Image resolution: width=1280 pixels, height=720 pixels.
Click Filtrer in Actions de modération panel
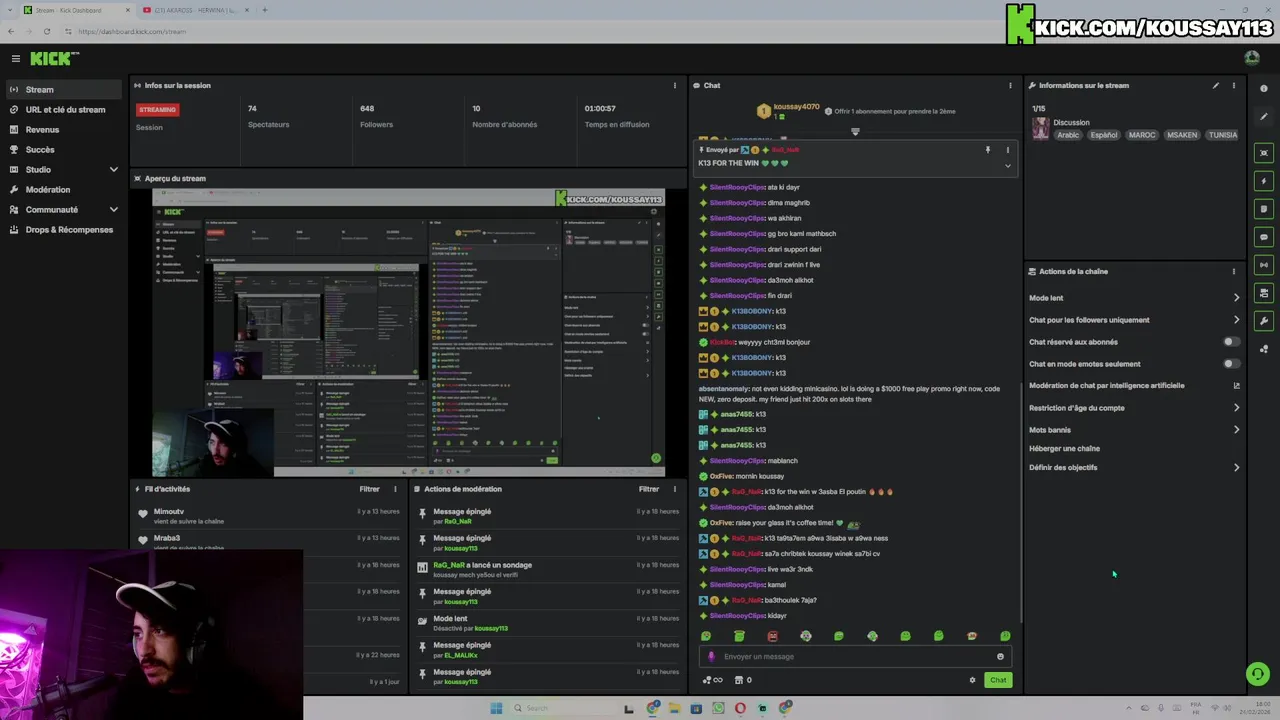[x=649, y=489]
